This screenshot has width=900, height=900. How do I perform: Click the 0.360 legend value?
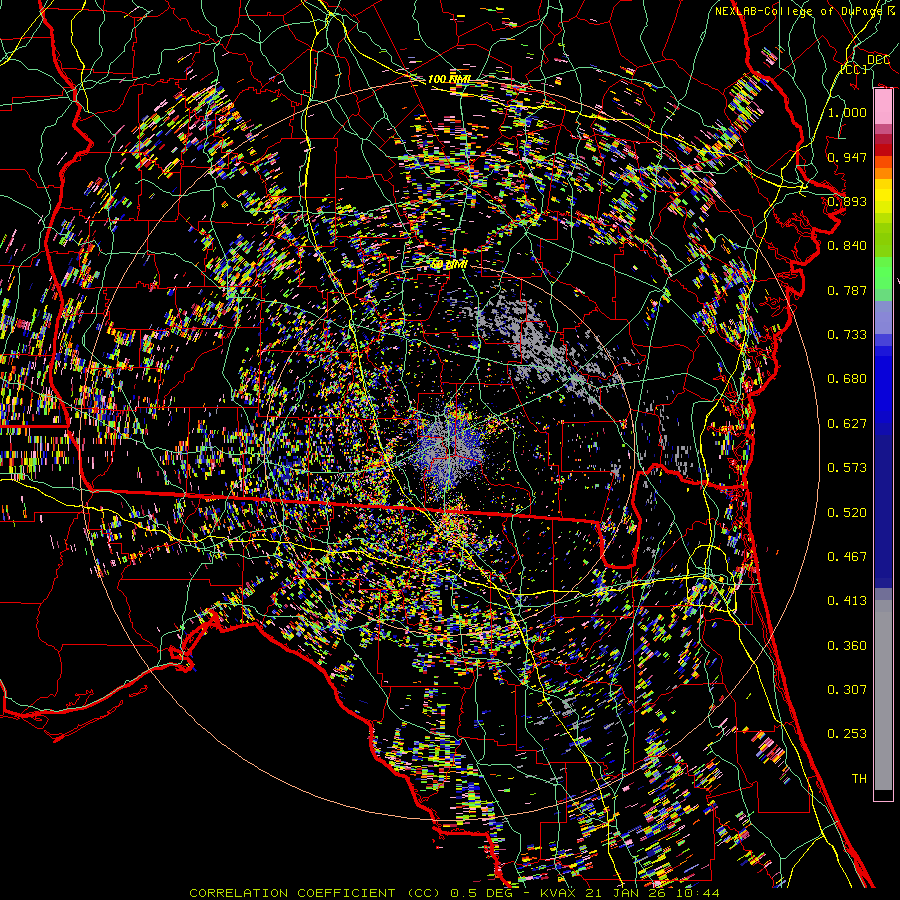pyautogui.click(x=847, y=646)
